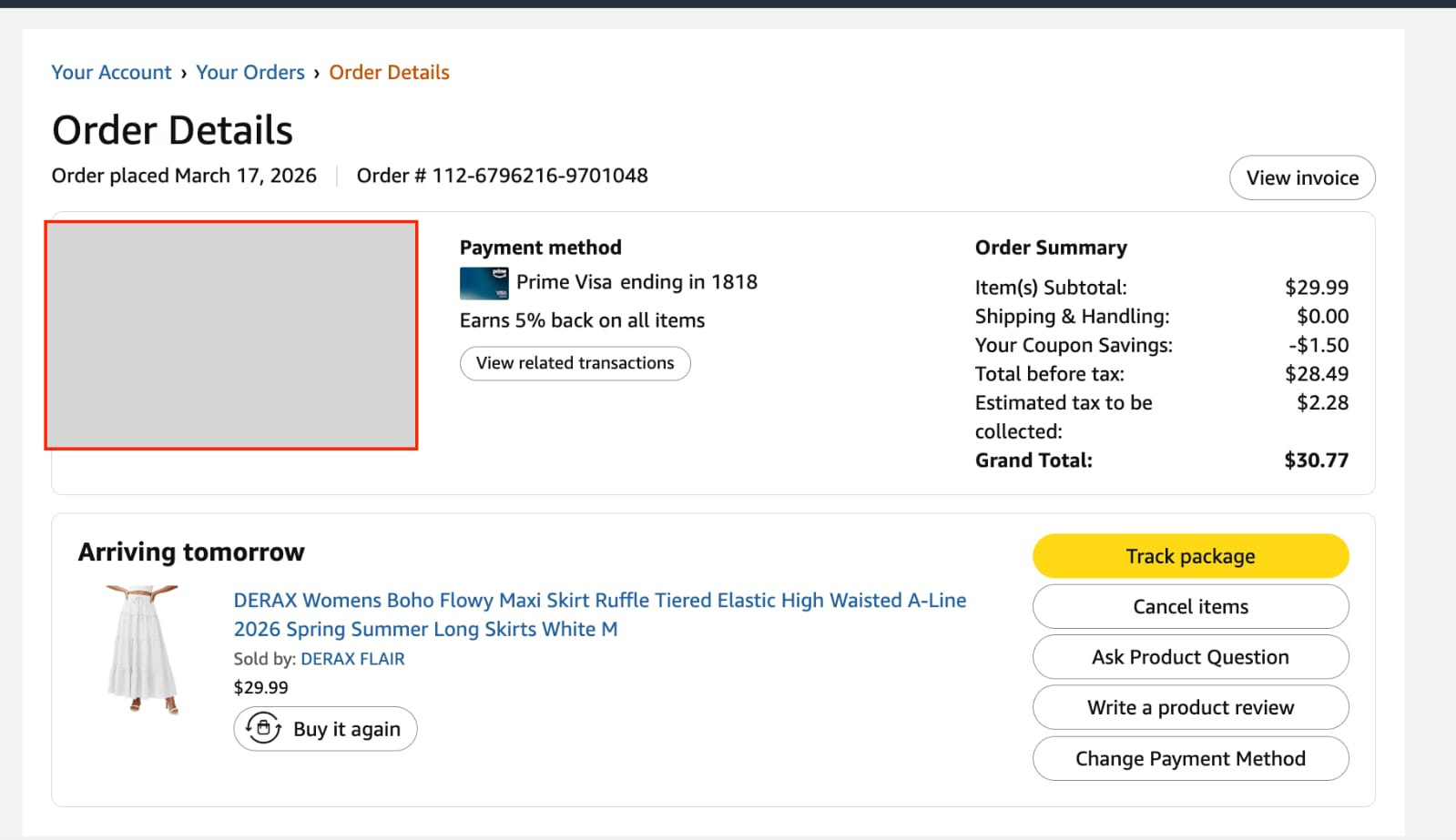
Task: View related transactions for this payment
Action: point(575,363)
